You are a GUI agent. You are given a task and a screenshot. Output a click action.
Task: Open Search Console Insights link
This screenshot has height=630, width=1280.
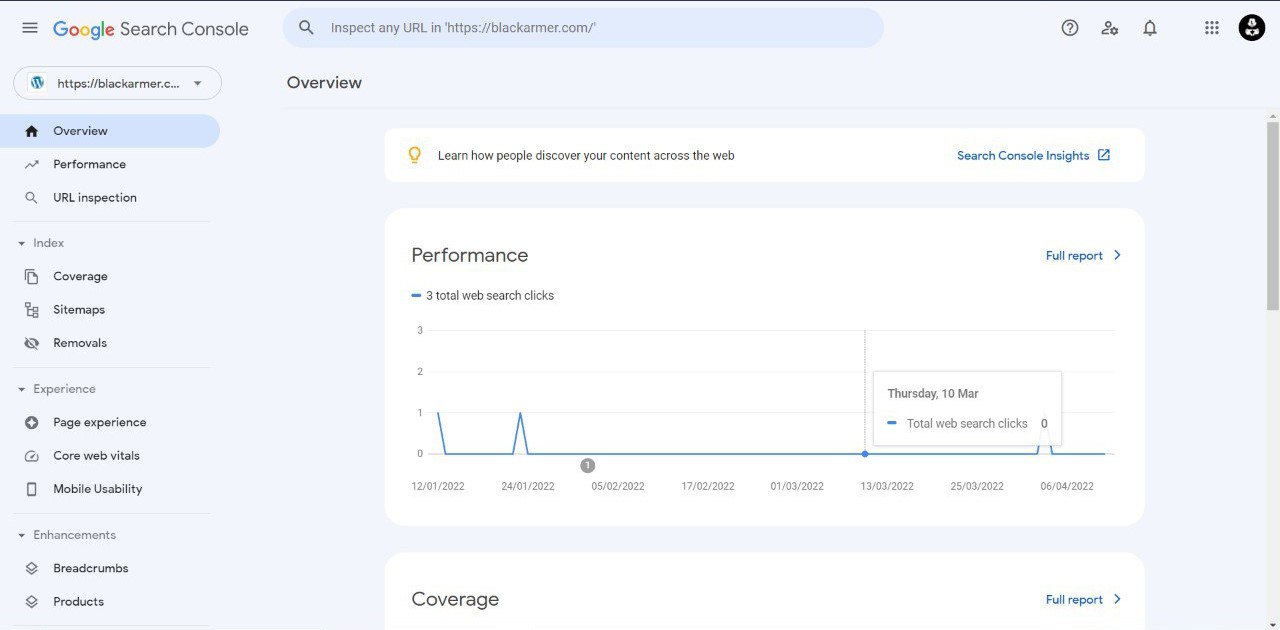point(1023,155)
